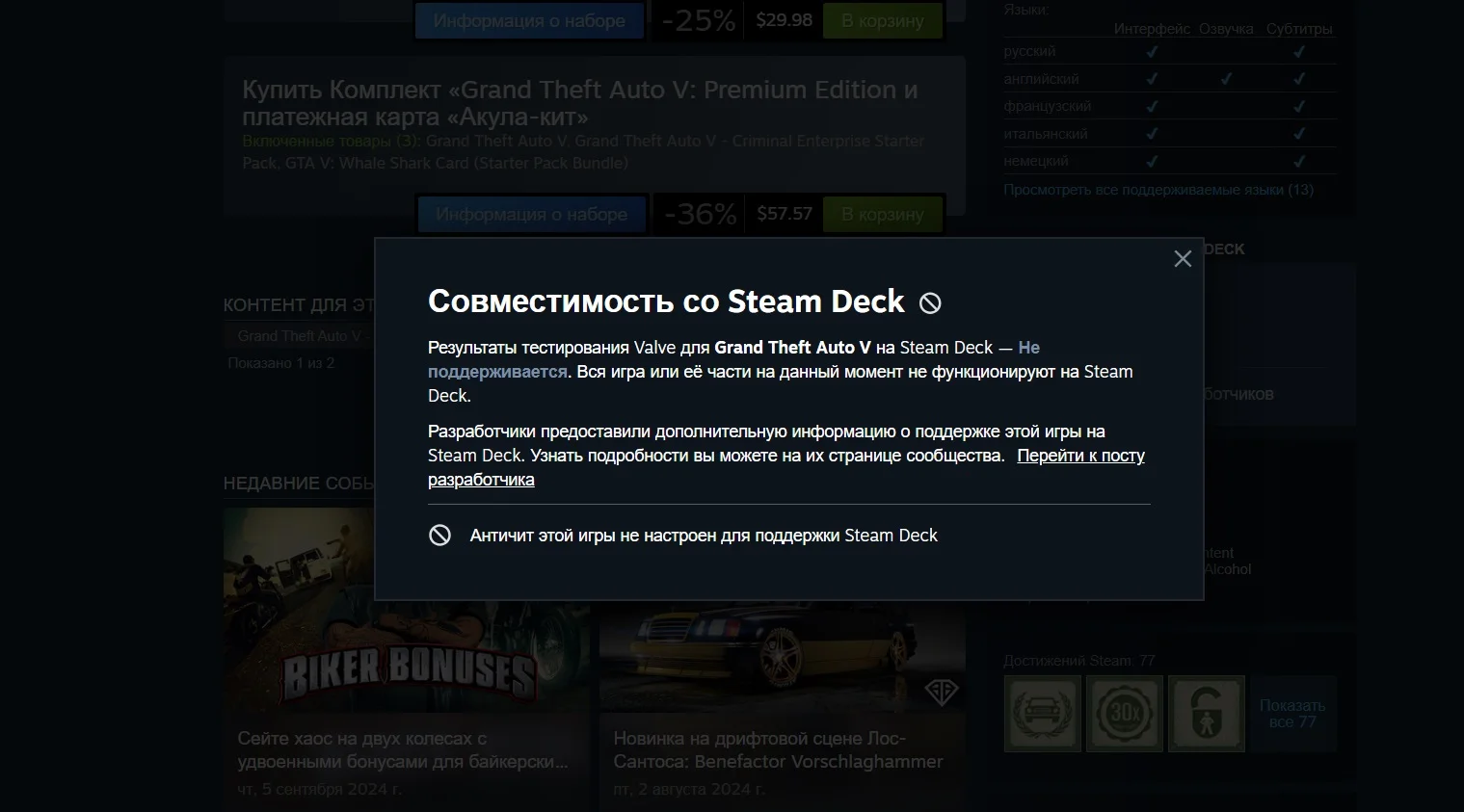Click the 'Озвучка' column header

[x=1226, y=29]
